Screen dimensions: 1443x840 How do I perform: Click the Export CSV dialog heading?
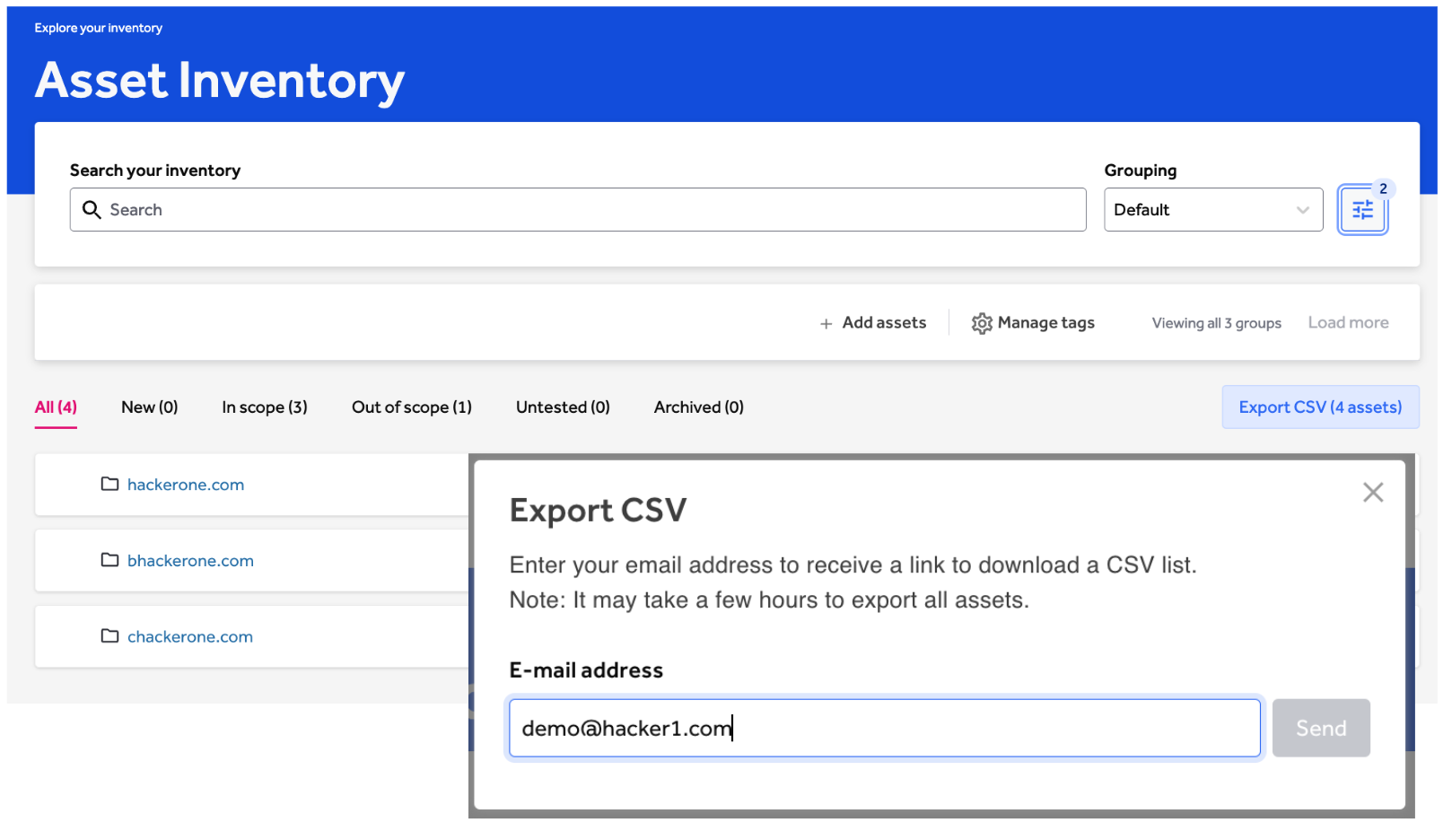click(x=598, y=511)
